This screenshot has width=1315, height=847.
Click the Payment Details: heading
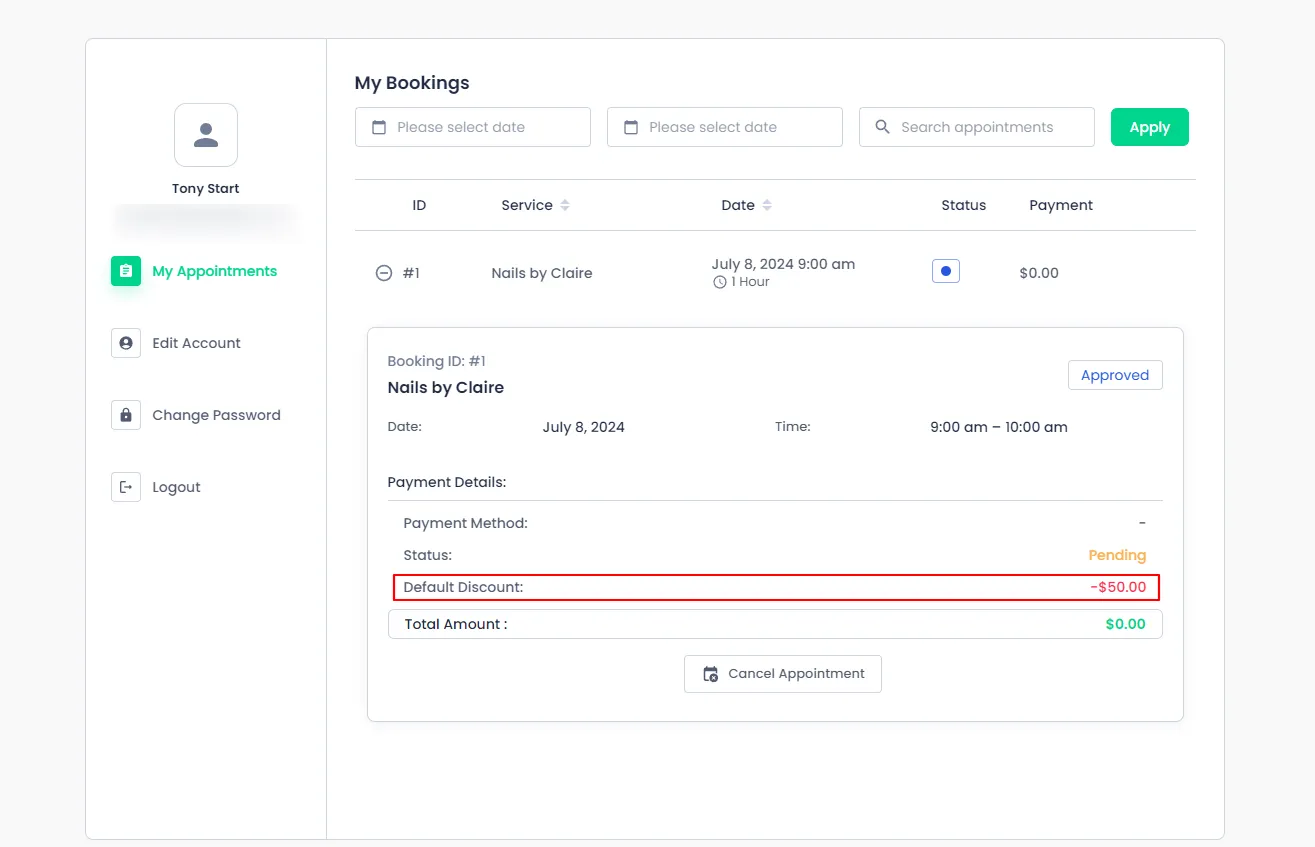(447, 482)
